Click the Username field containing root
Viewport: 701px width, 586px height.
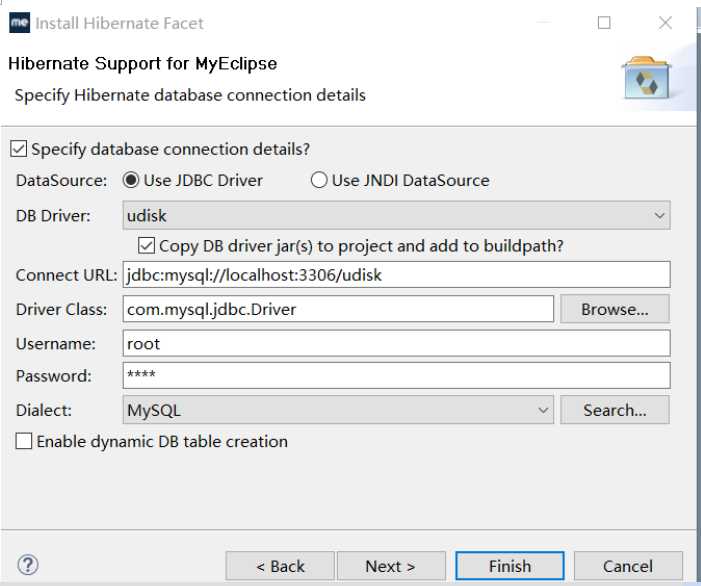pyautogui.click(x=396, y=343)
